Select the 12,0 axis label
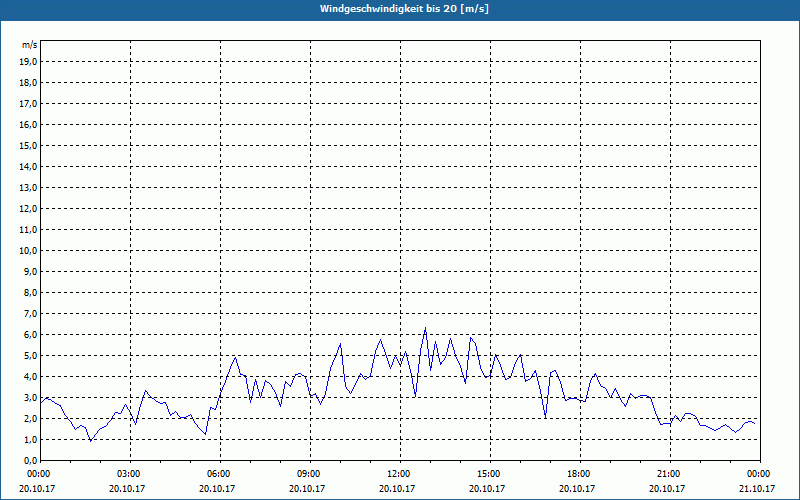Image resolution: width=800 pixels, height=500 pixels. [x=29, y=209]
